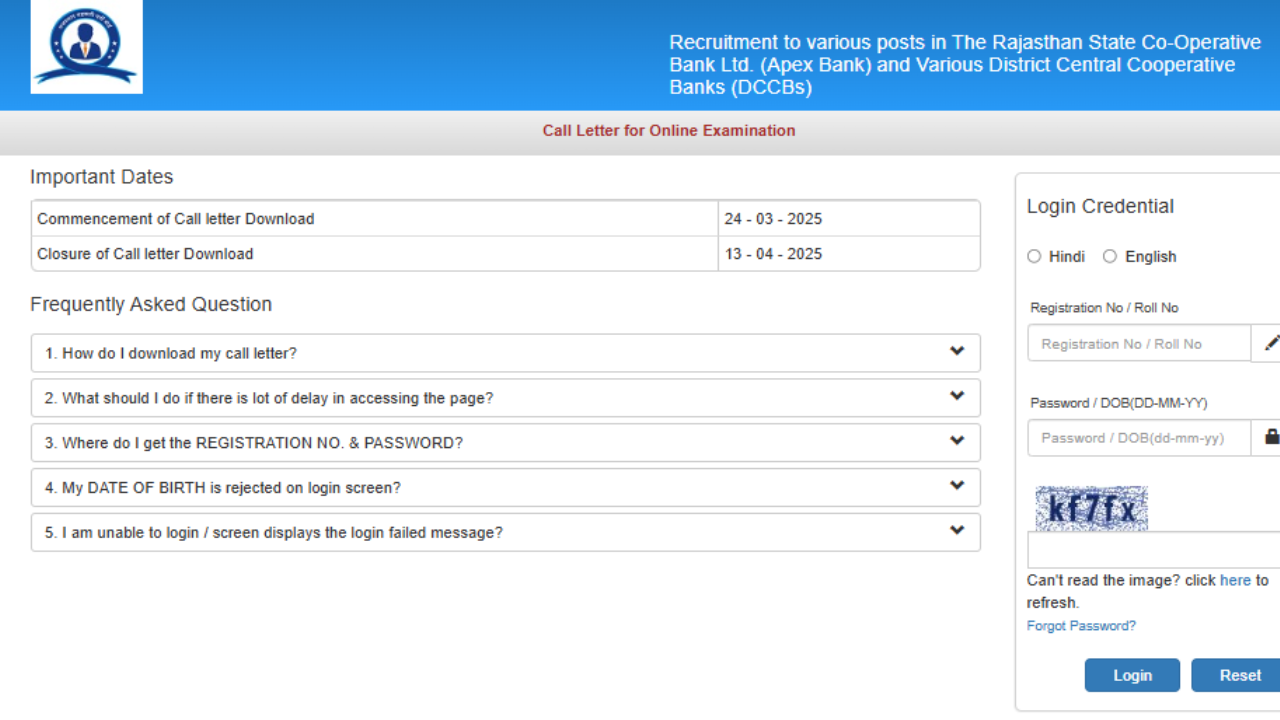Click 'here' to refresh the captcha
Screen dimensions: 1280x720
(x=1236, y=580)
